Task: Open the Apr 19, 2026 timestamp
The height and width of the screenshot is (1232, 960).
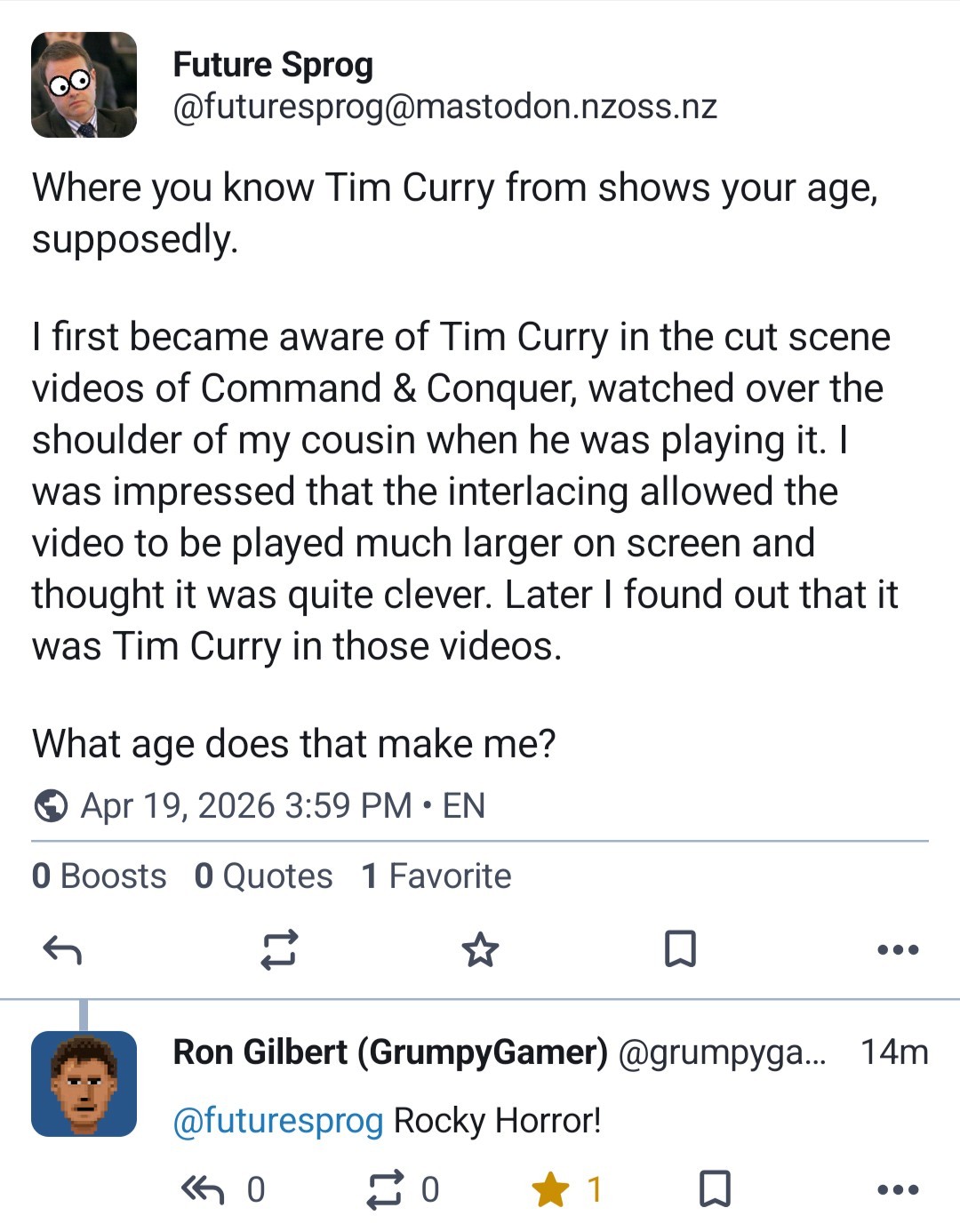Action: (x=246, y=806)
